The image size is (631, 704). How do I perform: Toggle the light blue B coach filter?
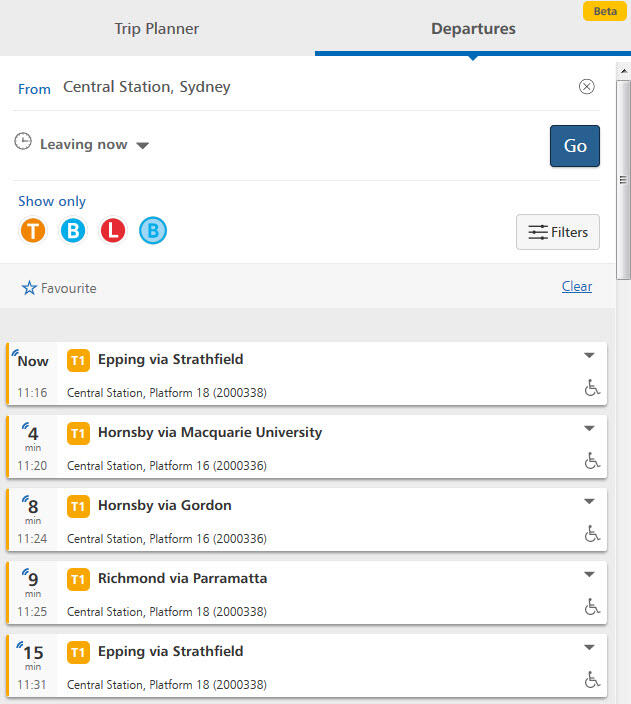153,230
